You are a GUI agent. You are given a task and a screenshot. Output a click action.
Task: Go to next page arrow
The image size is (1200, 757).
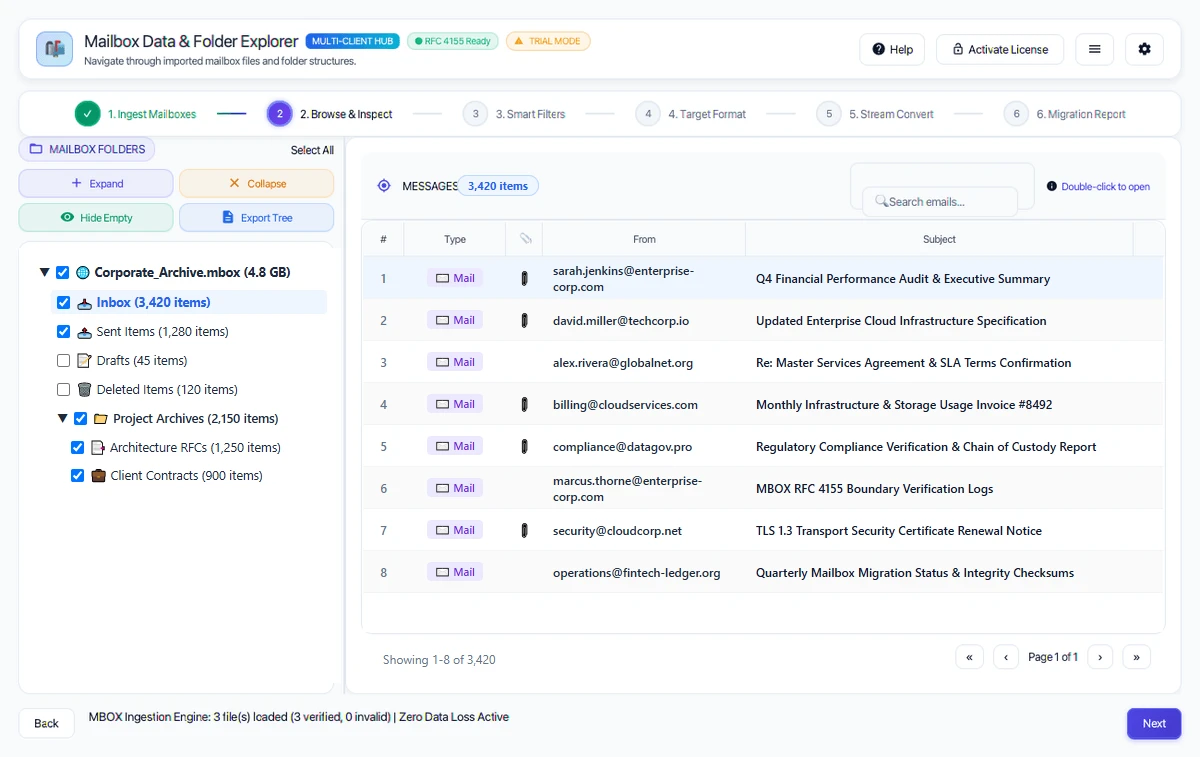[x=1100, y=657]
